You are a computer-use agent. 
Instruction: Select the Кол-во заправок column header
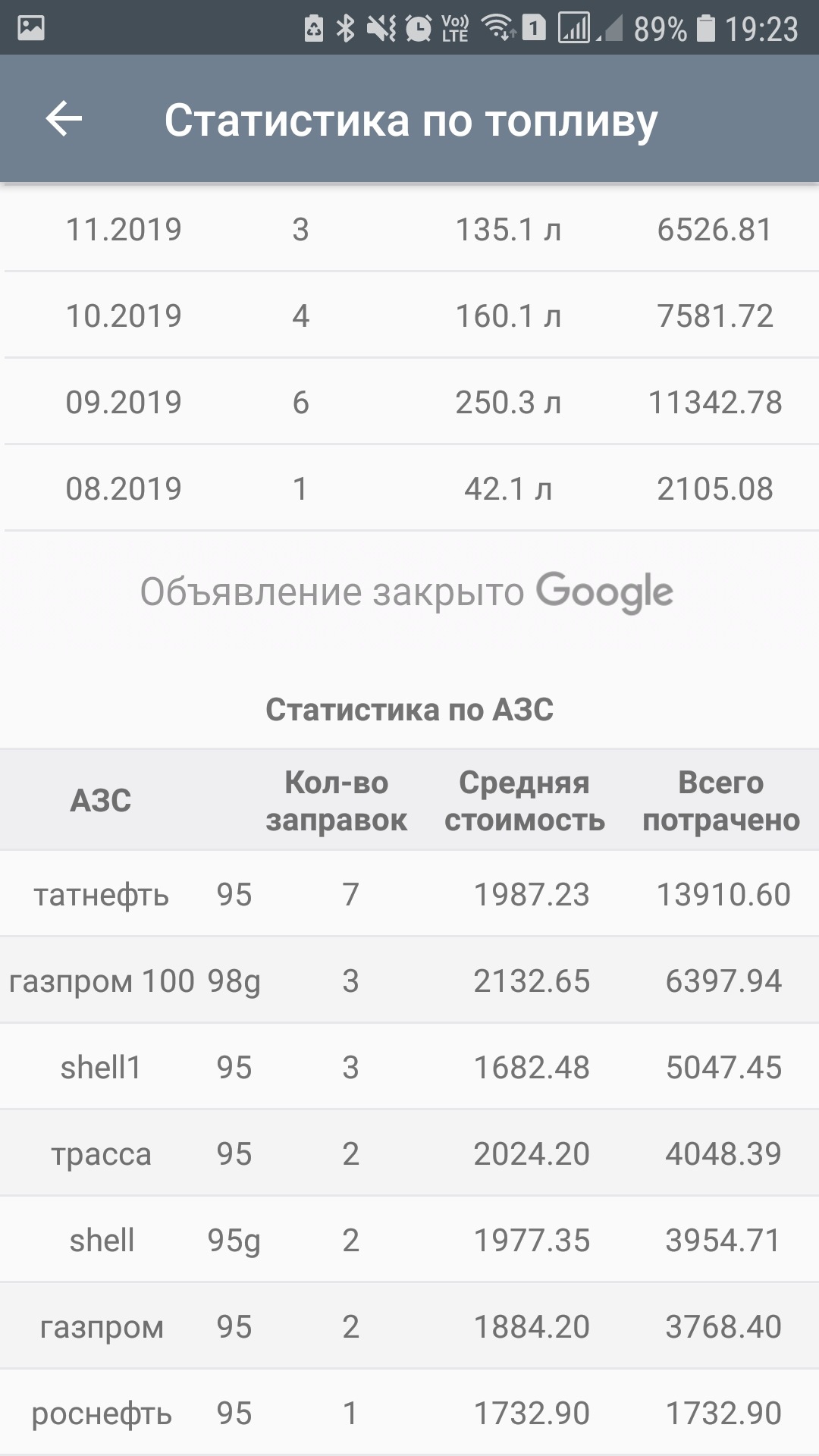coord(336,800)
